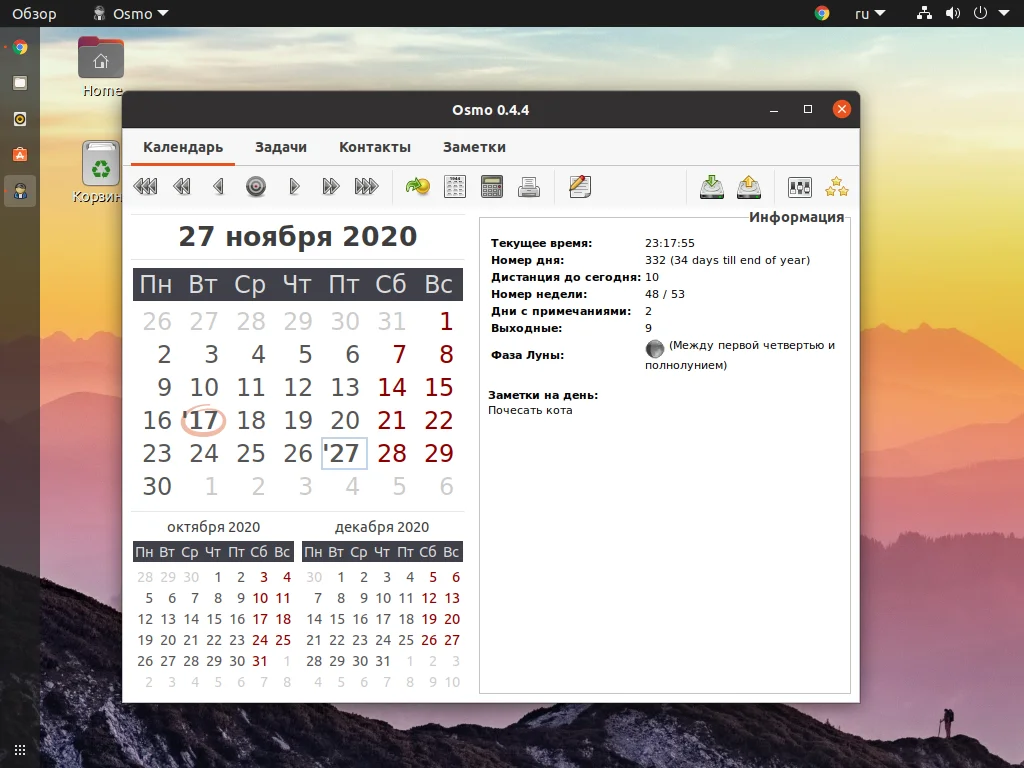Click the moon phase icon
The image size is (1024, 768).
click(x=654, y=349)
